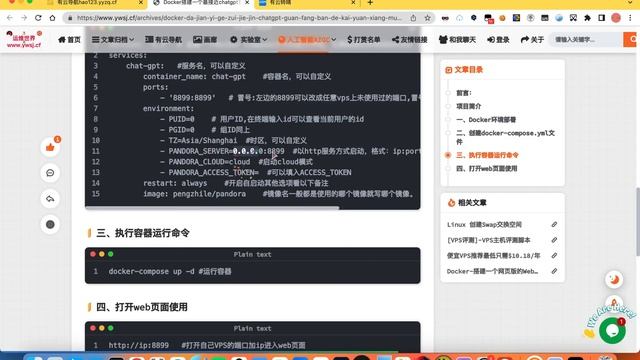
Task: Toggle the browser side panel icon
Action: coord(601,18)
